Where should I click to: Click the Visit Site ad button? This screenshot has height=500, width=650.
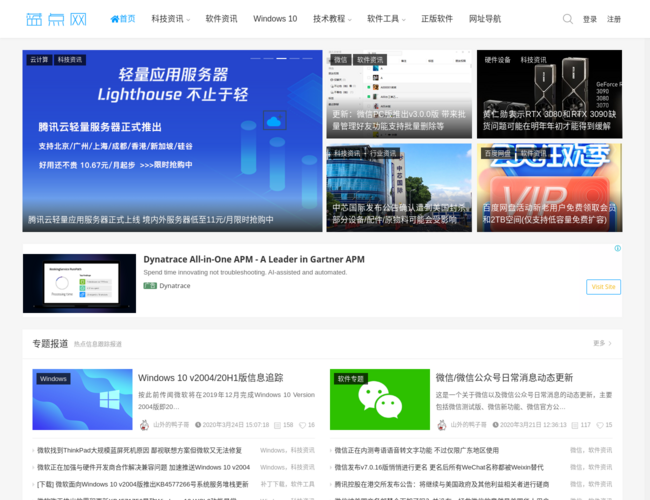[603, 287]
